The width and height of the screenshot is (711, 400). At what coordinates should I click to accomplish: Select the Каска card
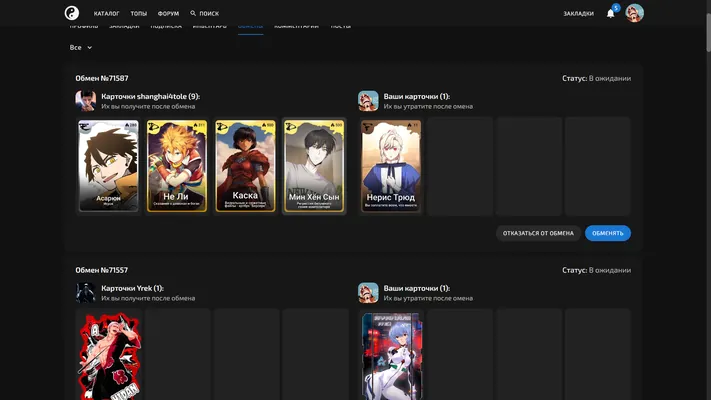pyautogui.click(x=245, y=166)
